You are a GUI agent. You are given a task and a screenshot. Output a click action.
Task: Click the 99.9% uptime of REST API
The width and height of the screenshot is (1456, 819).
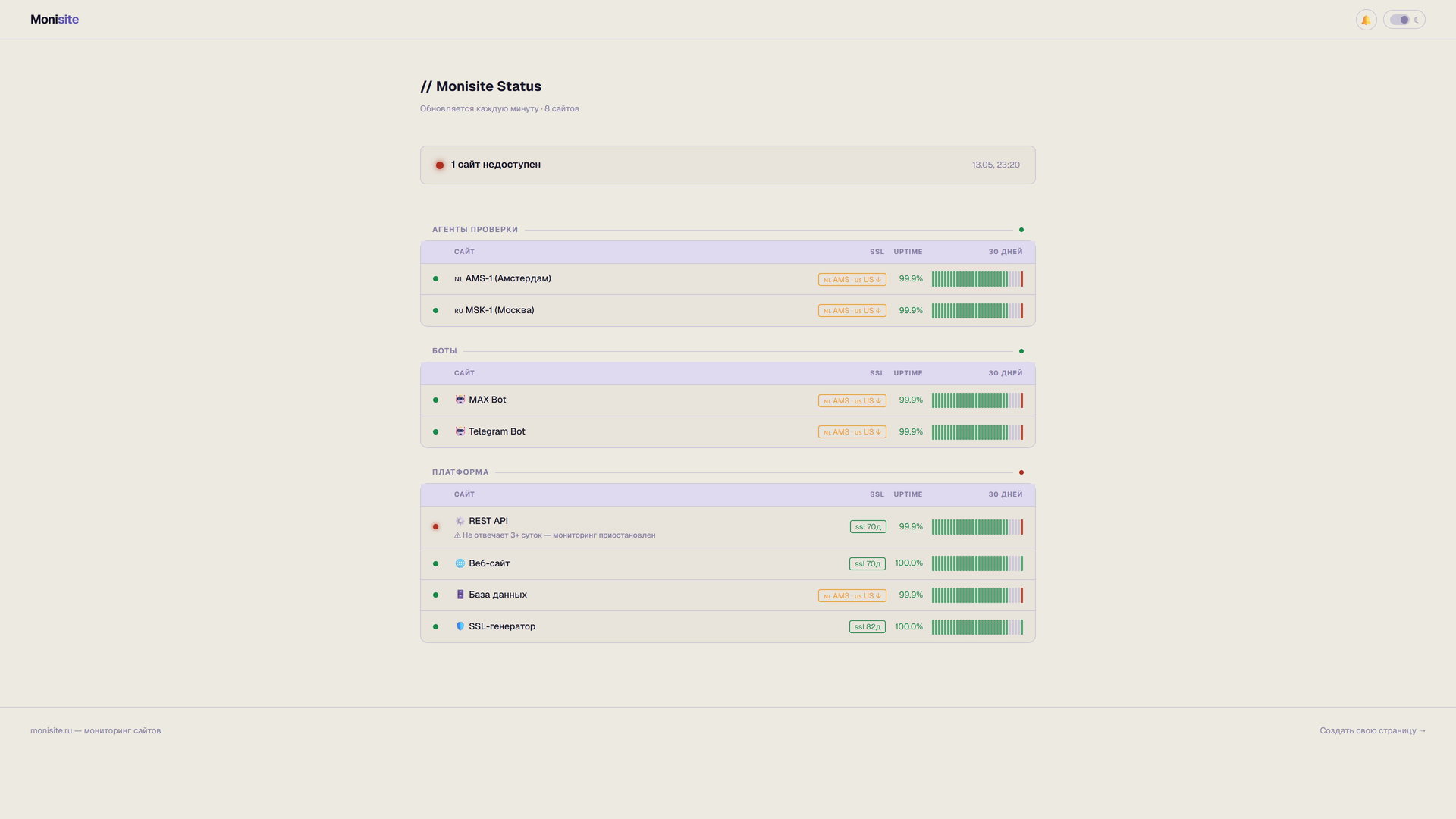coord(911,527)
